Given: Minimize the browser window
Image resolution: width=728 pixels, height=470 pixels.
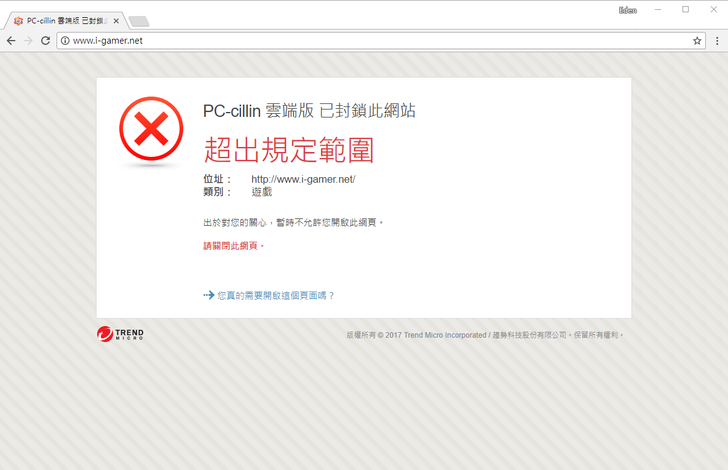Looking at the screenshot, I should [658, 10].
